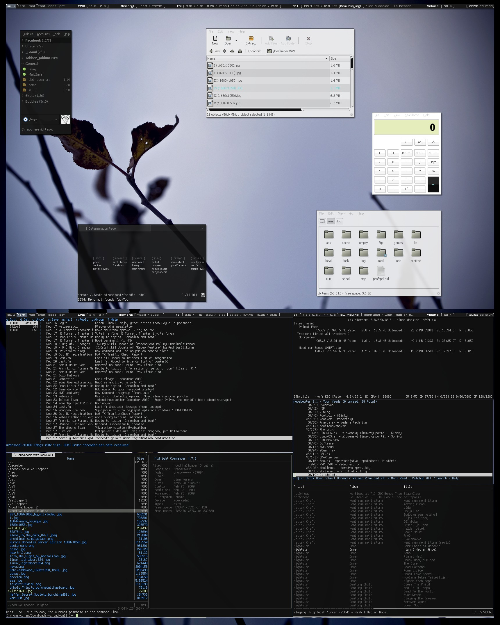Click the dark equals button in the calculator
Image resolution: width=500 pixels, height=625 pixels.
[x=433, y=184]
